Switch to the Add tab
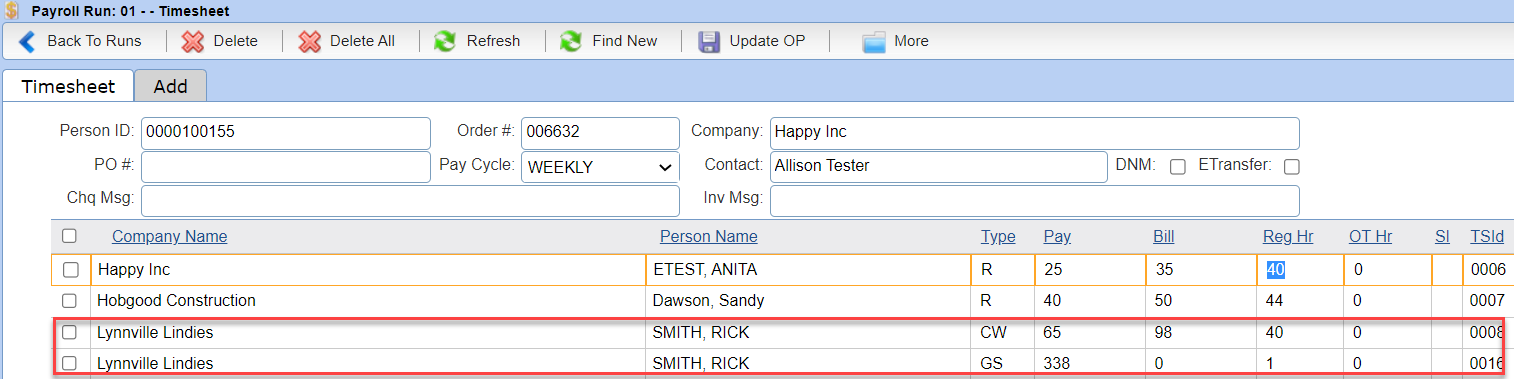This screenshot has width=1514, height=379. [170, 86]
